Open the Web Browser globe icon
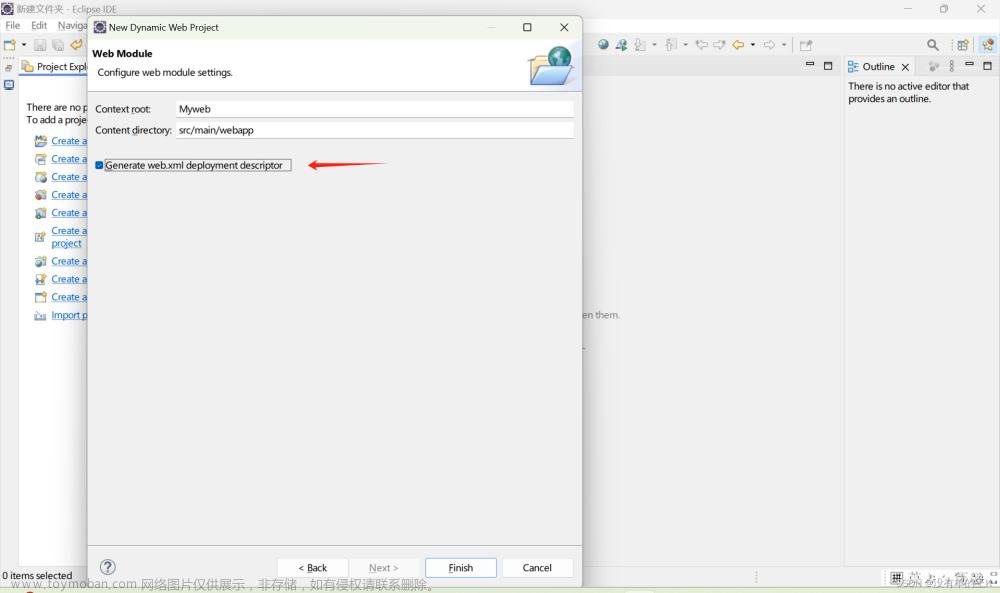 point(603,45)
